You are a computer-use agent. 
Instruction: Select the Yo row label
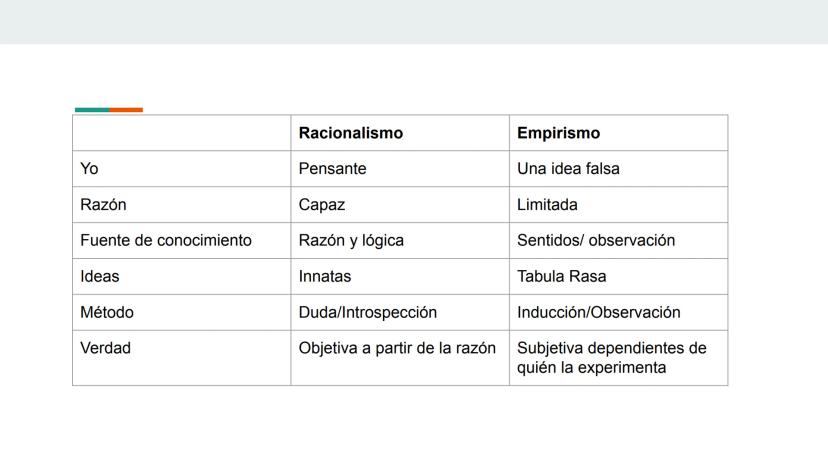pyautogui.click(x=89, y=169)
